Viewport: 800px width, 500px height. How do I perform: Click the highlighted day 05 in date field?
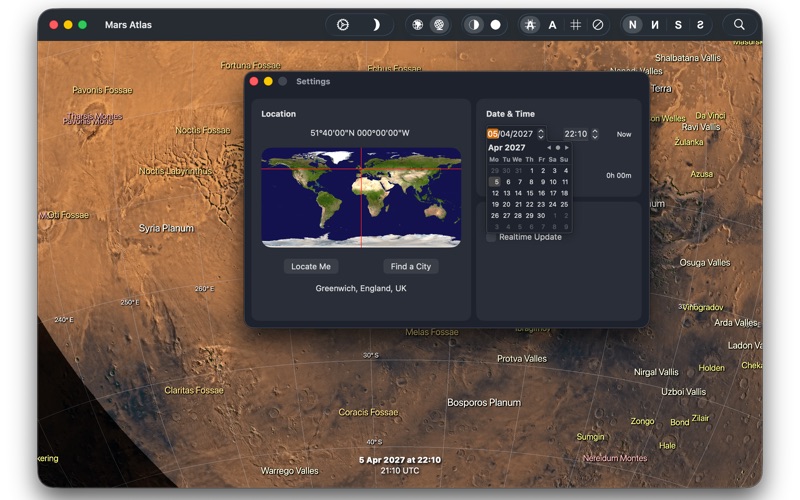click(492, 134)
